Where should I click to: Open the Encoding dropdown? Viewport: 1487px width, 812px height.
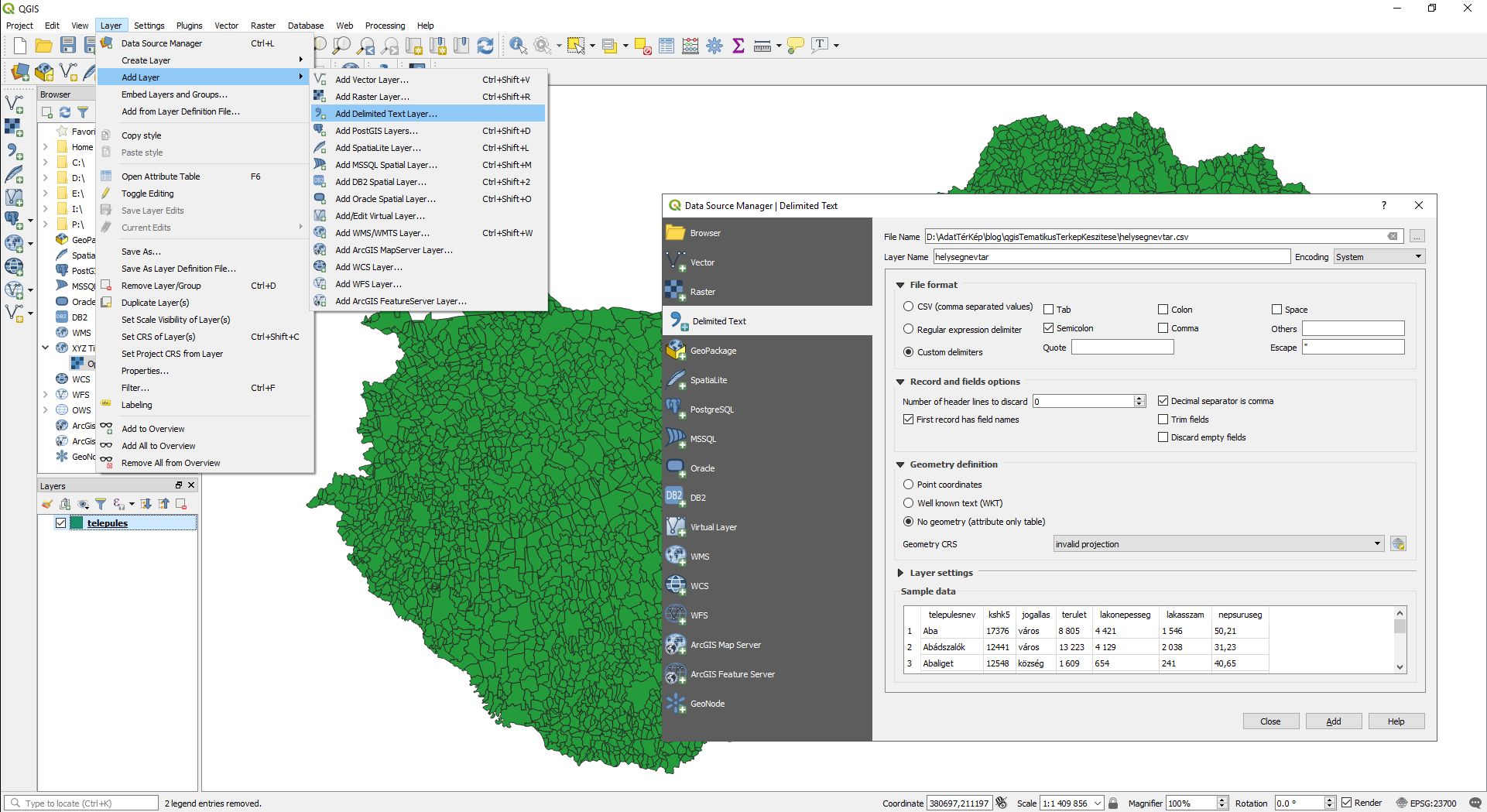[x=1379, y=257]
